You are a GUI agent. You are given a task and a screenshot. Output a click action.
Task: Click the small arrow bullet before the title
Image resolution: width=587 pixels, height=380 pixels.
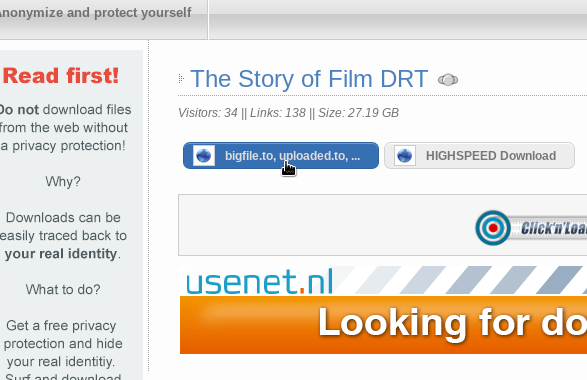click(x=181, y=79)
